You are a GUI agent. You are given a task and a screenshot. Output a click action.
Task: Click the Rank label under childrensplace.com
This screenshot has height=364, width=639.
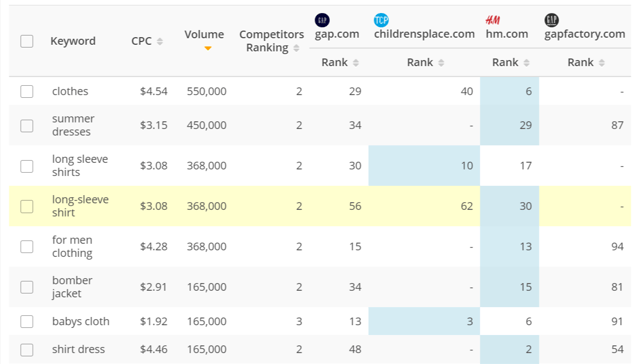tap(420, 62)
